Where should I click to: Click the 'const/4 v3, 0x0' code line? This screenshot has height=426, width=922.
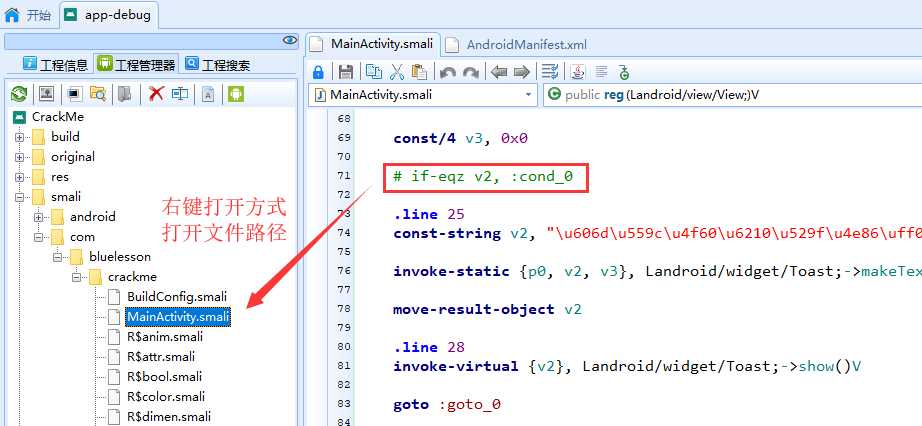pos(460,139)
